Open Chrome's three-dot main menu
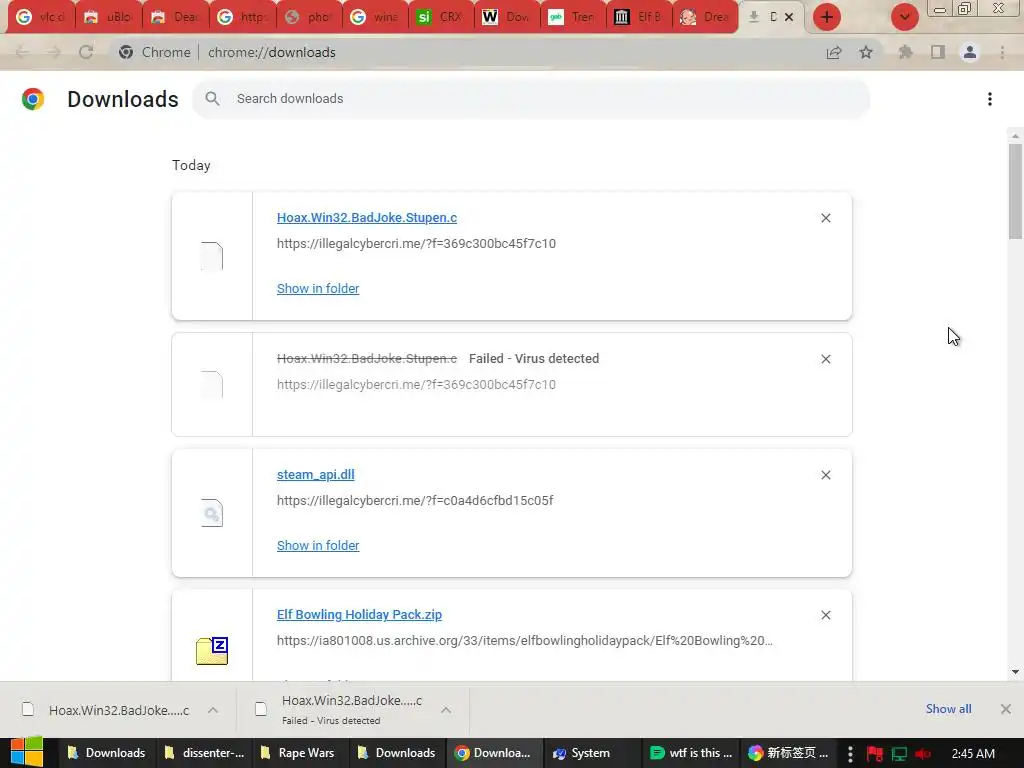Screen dimensions: 1024x768 [x=1002, y=52]
